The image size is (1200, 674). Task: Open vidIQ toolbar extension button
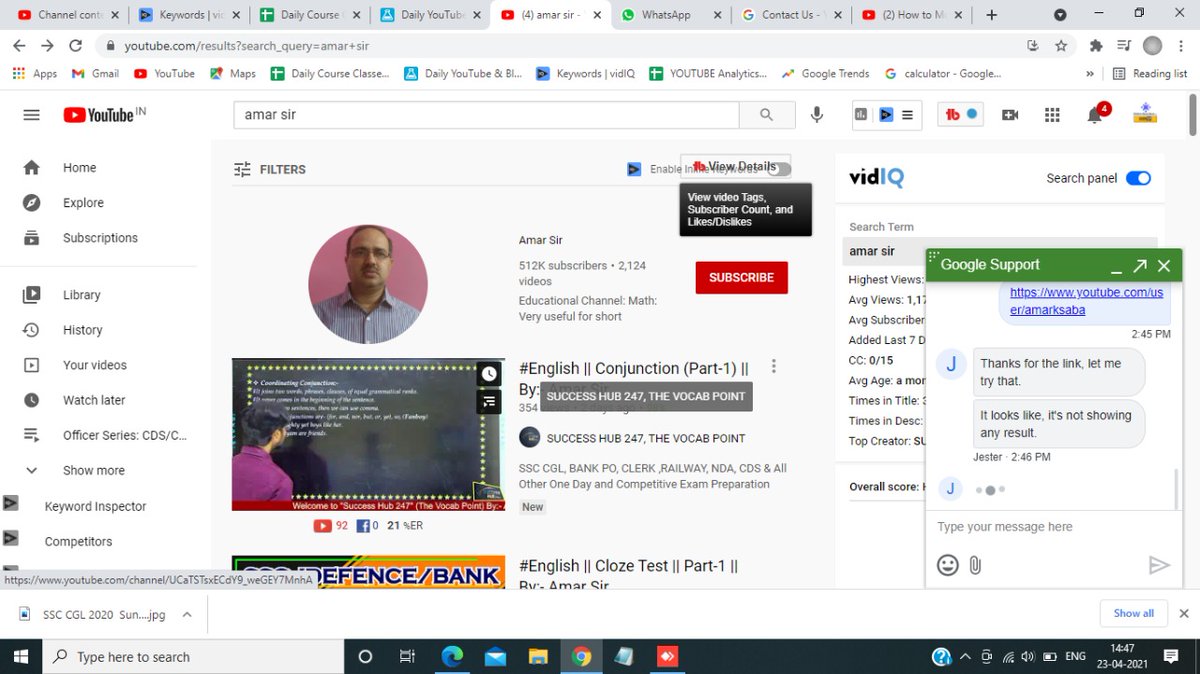885,115
